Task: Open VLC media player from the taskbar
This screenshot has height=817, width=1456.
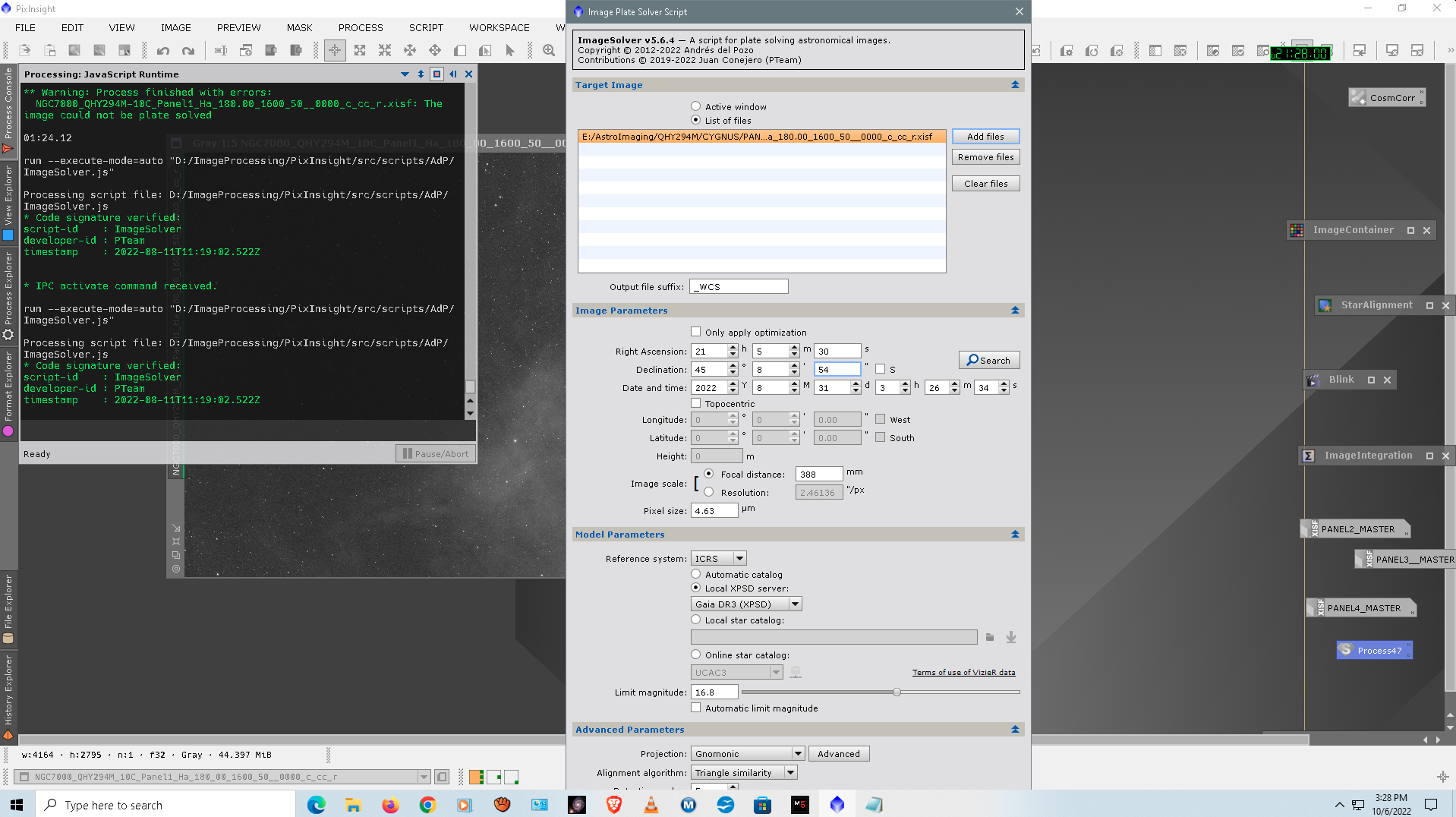Action: (x=651, y=805)
